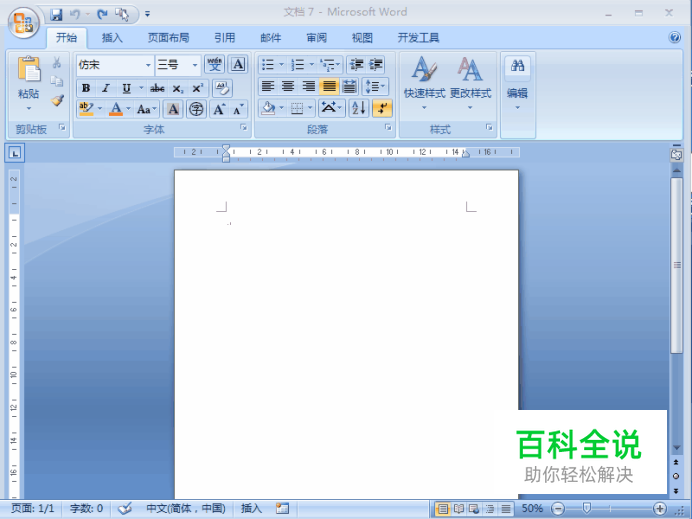Screen dimensions: 692x519
Task: Grow the font size
Action: pyautogui.click(x=219, y=109)
